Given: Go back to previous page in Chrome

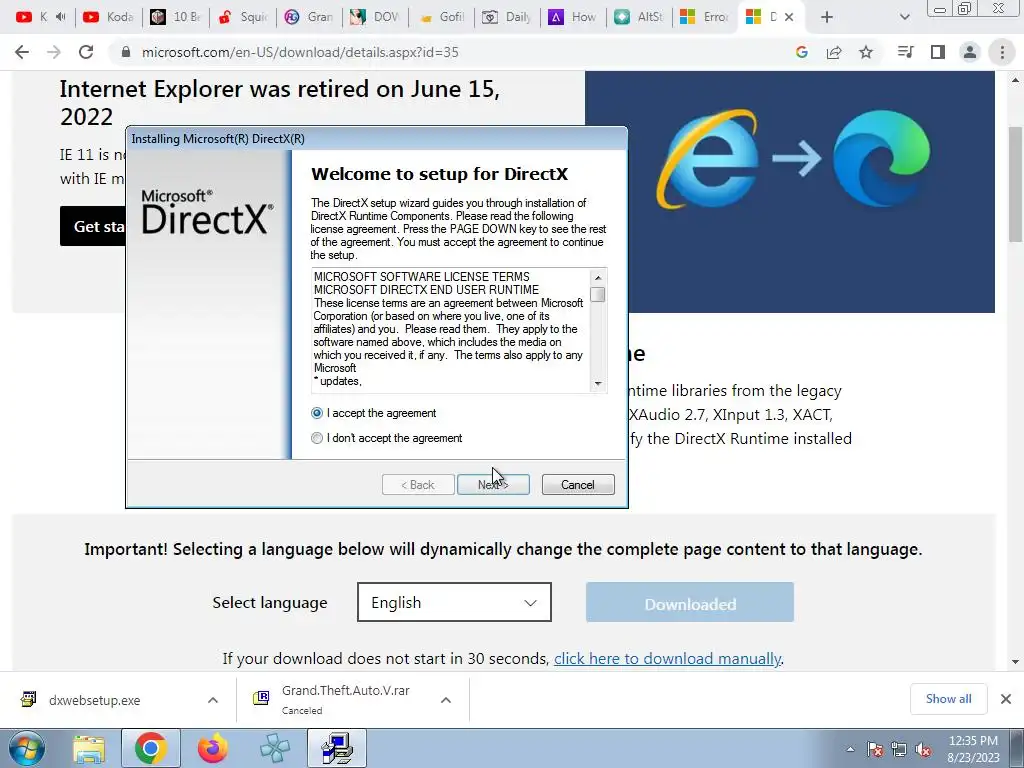Looking at the screenshot, I should 22,52.
